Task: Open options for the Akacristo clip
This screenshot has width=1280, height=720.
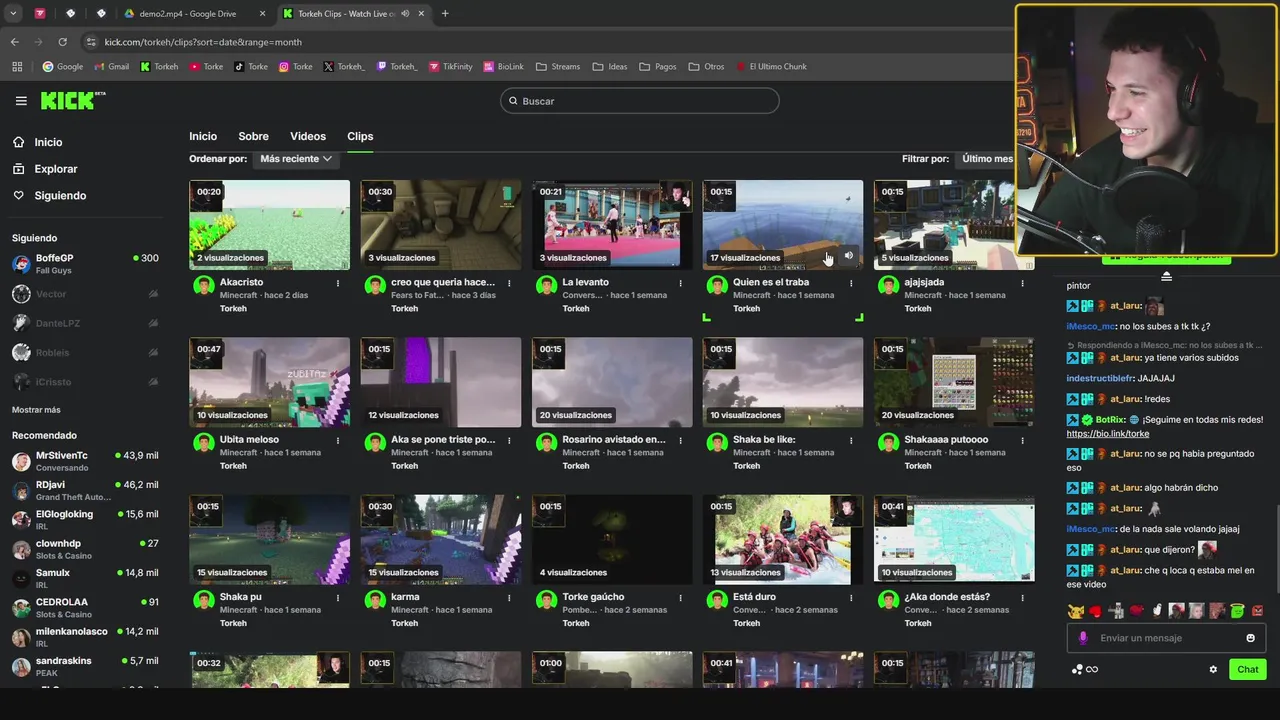Action: coord(338,283)
